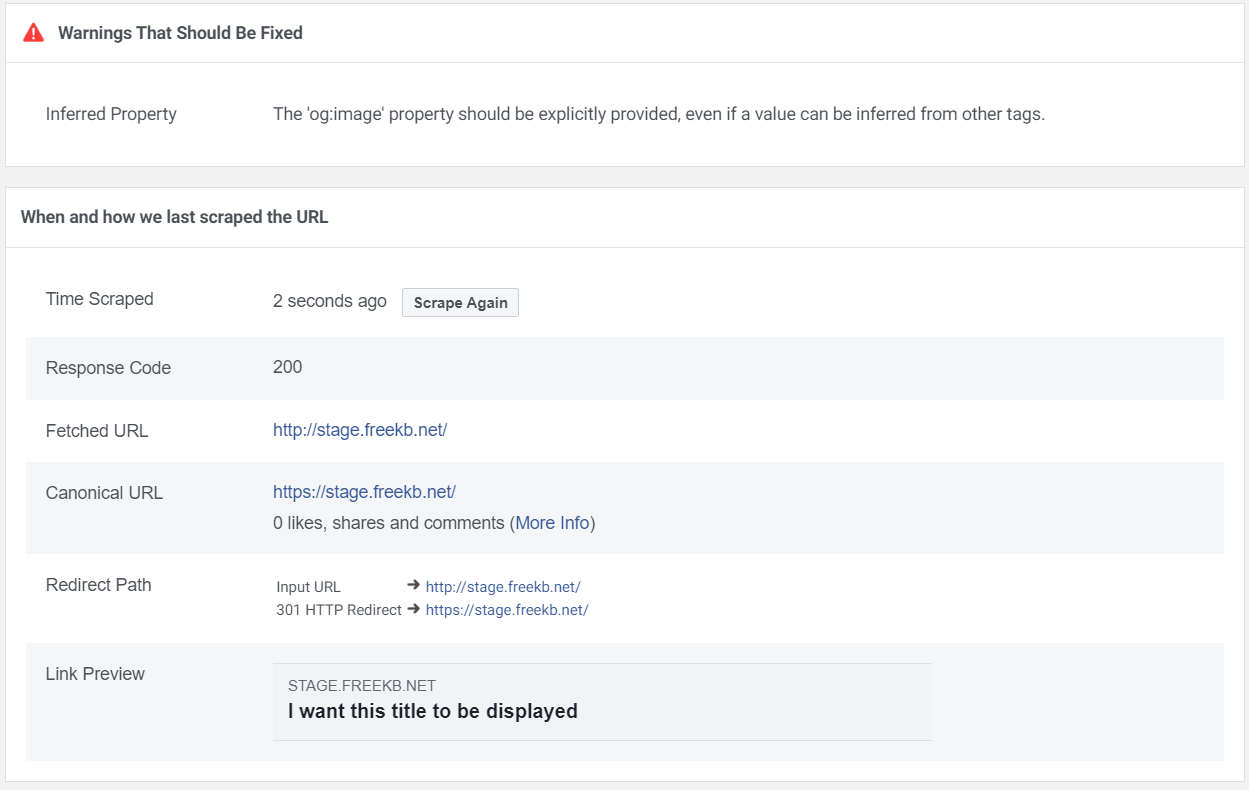The width and height of the screenshot is (1249, 790).
Task: Click the Link Preview label
Action: click(x=96, y=674)
